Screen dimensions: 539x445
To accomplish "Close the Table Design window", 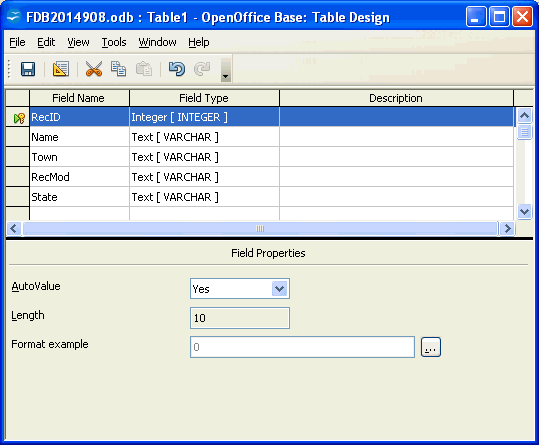I will (522, 16).
